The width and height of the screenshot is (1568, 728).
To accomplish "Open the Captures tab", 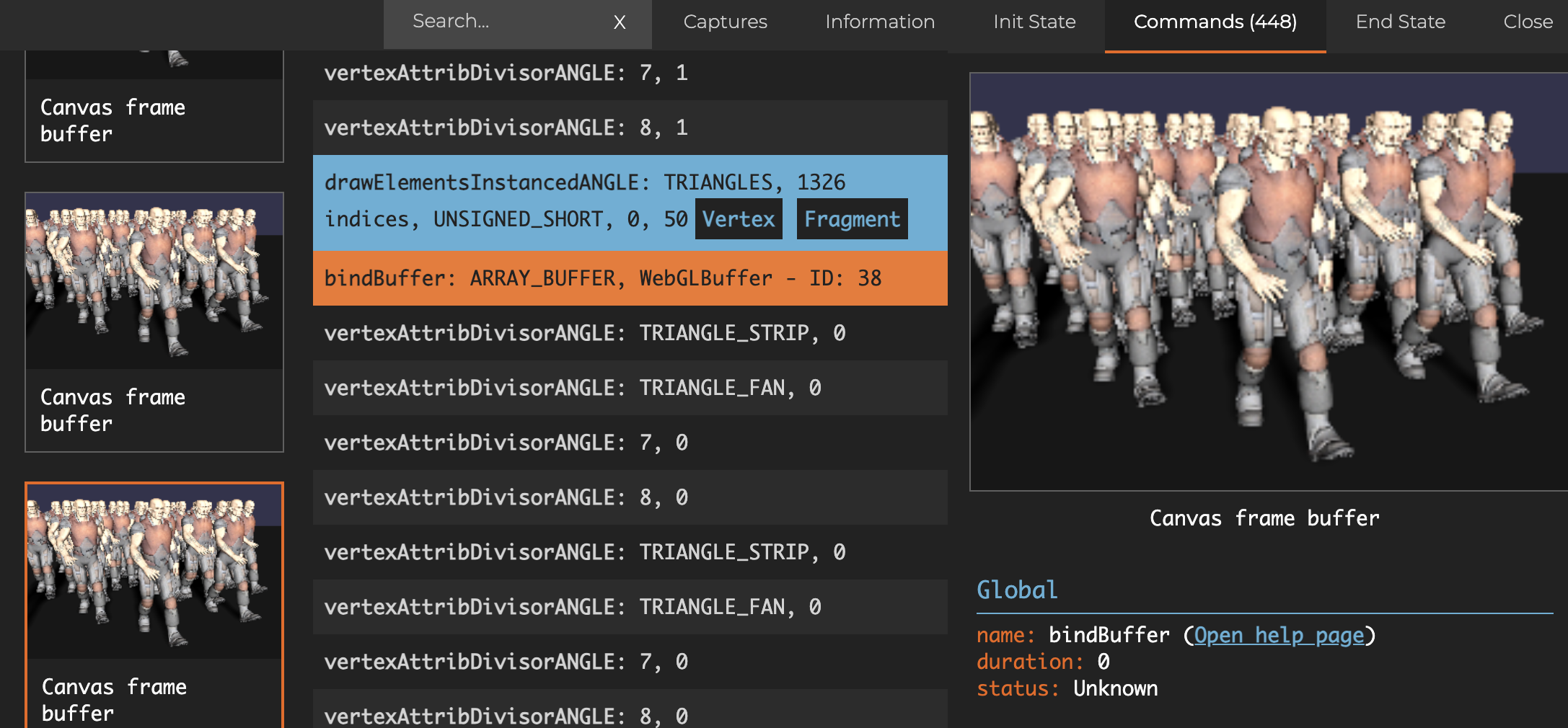I will [725, 22].
